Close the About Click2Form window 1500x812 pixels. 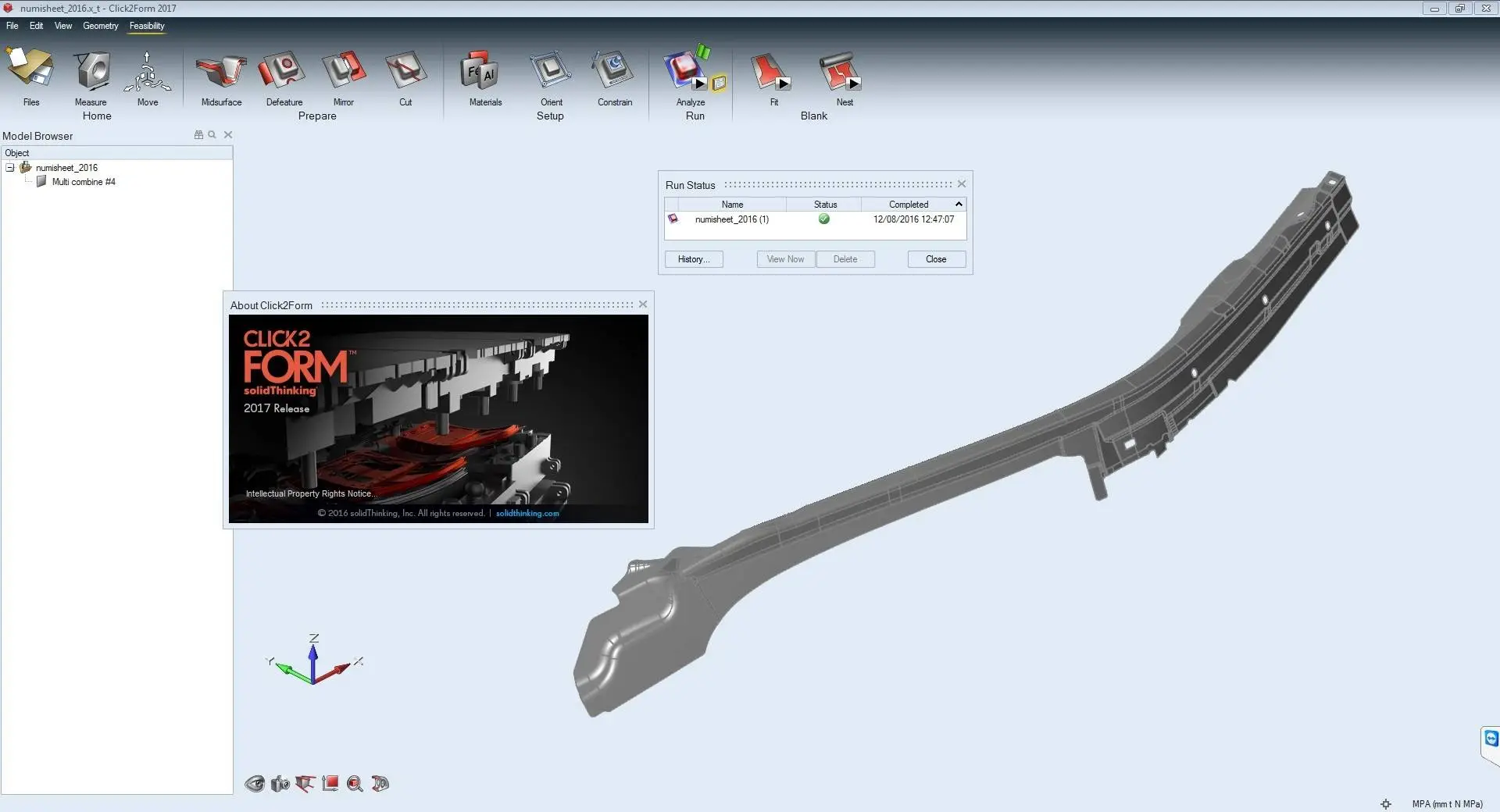pyautogui.click(x=643, y=304)
